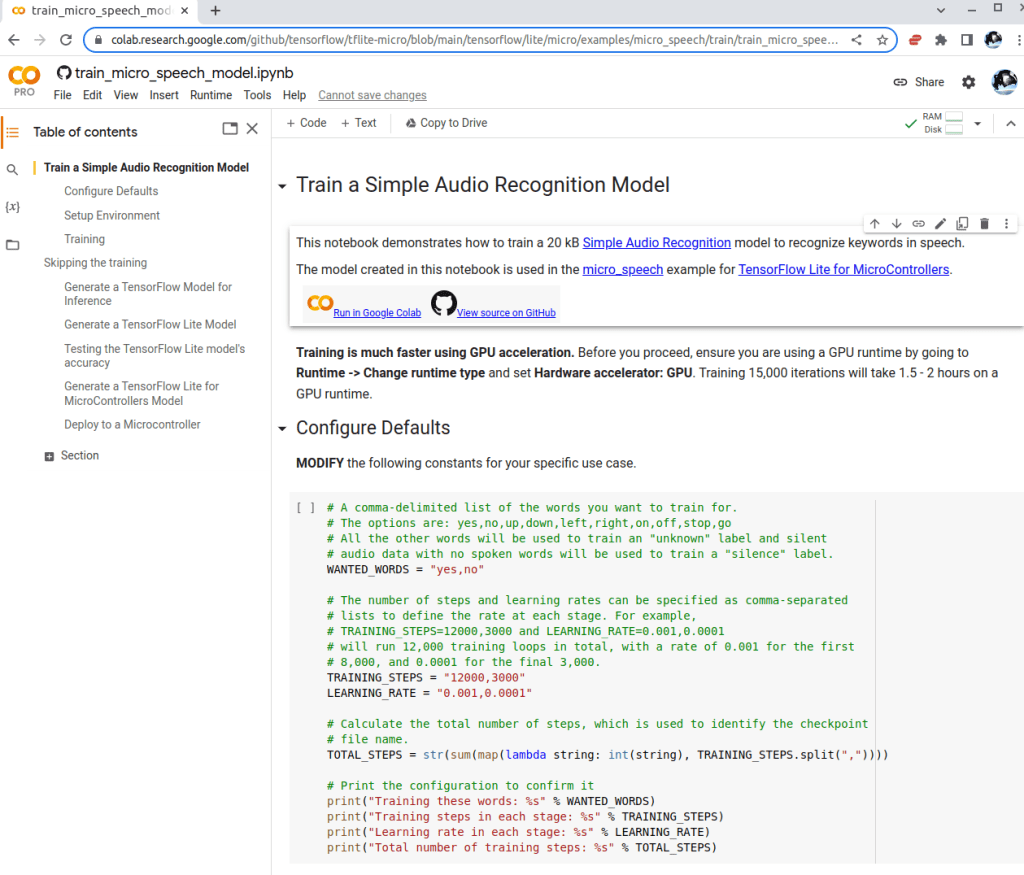Run the Configure Defaults code cell
The height and width of the screenshot is (875, 1024).
pos(306,508)
